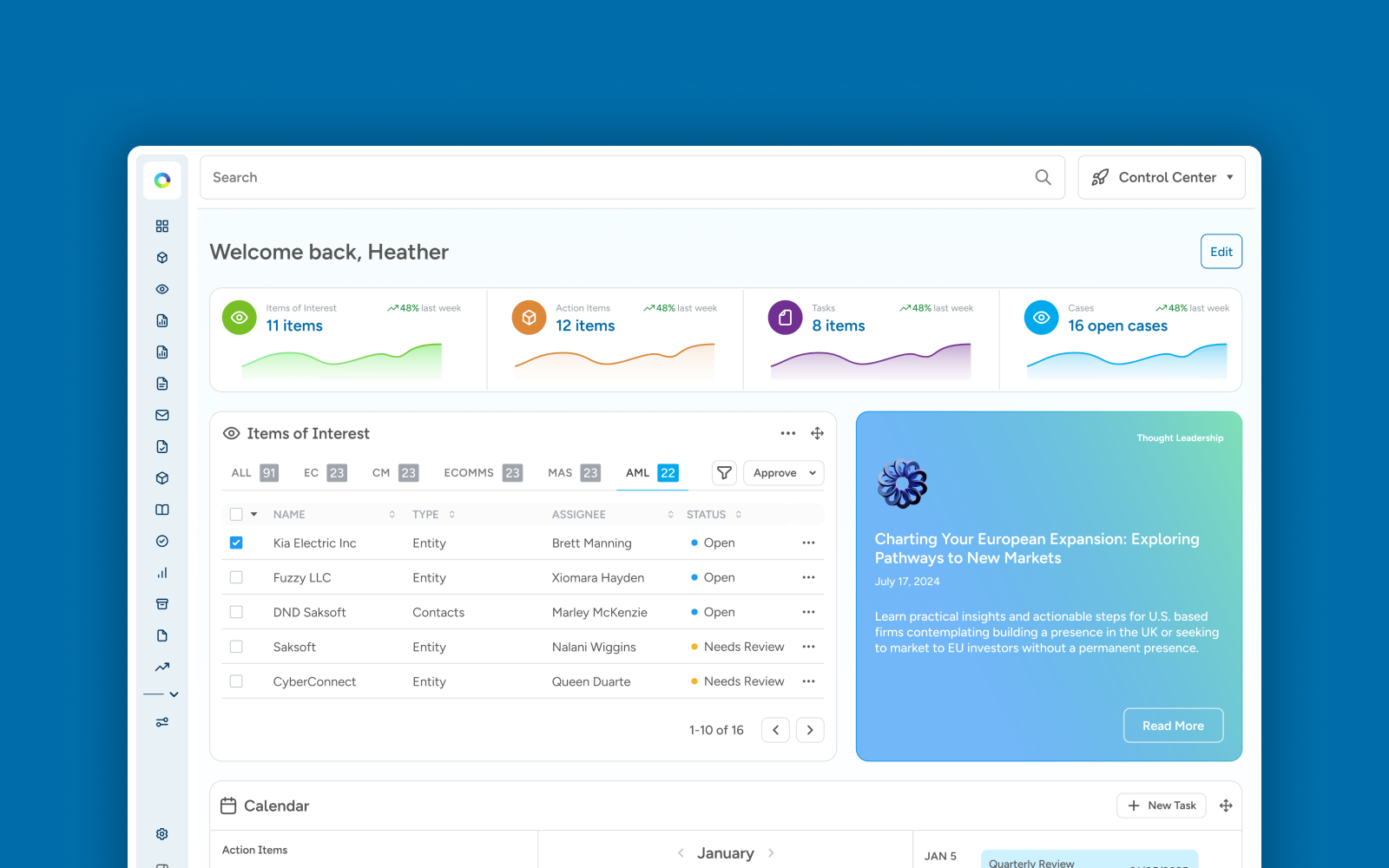
Task: Go to next month after January
Action: [771, 853]
